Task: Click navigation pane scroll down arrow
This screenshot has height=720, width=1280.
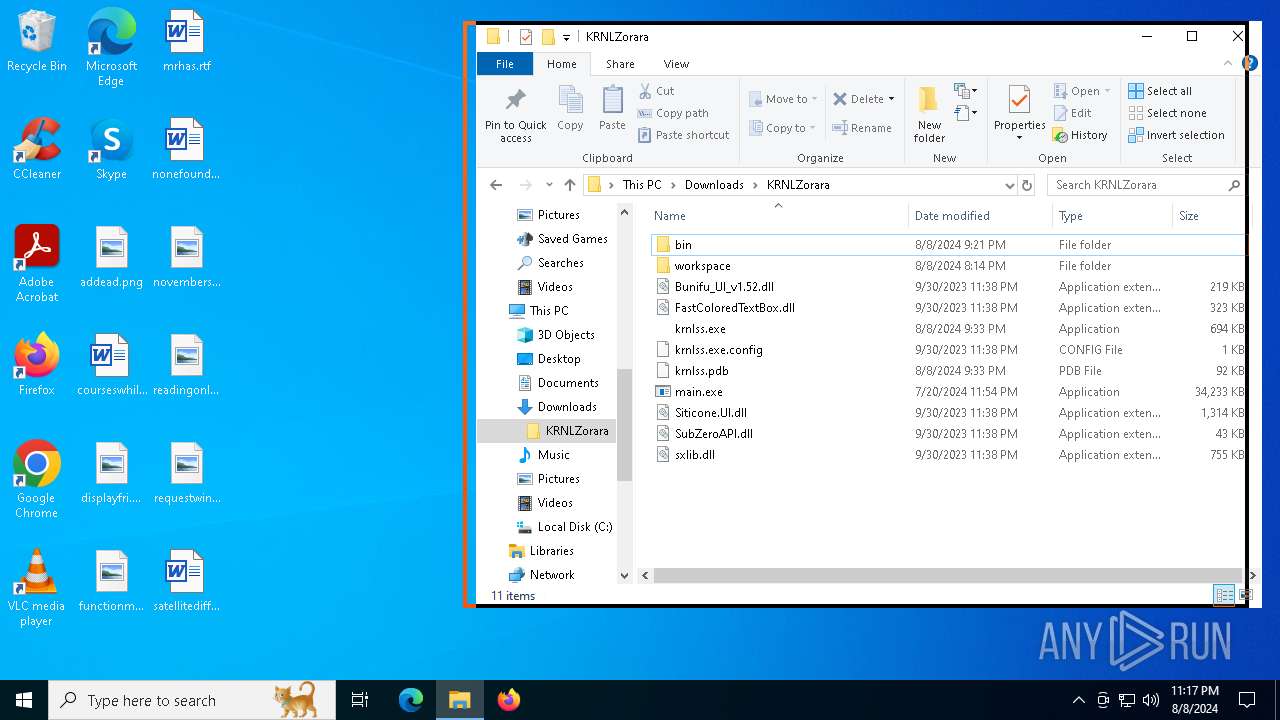Action: [x=625, y=576]
